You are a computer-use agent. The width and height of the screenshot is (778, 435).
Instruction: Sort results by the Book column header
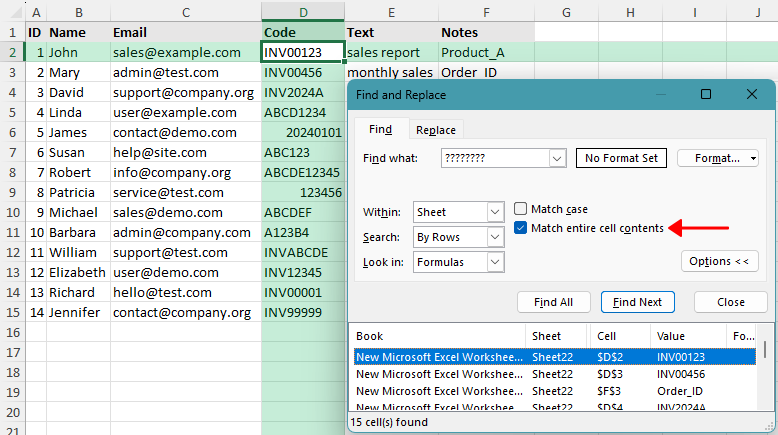[438, 336]
